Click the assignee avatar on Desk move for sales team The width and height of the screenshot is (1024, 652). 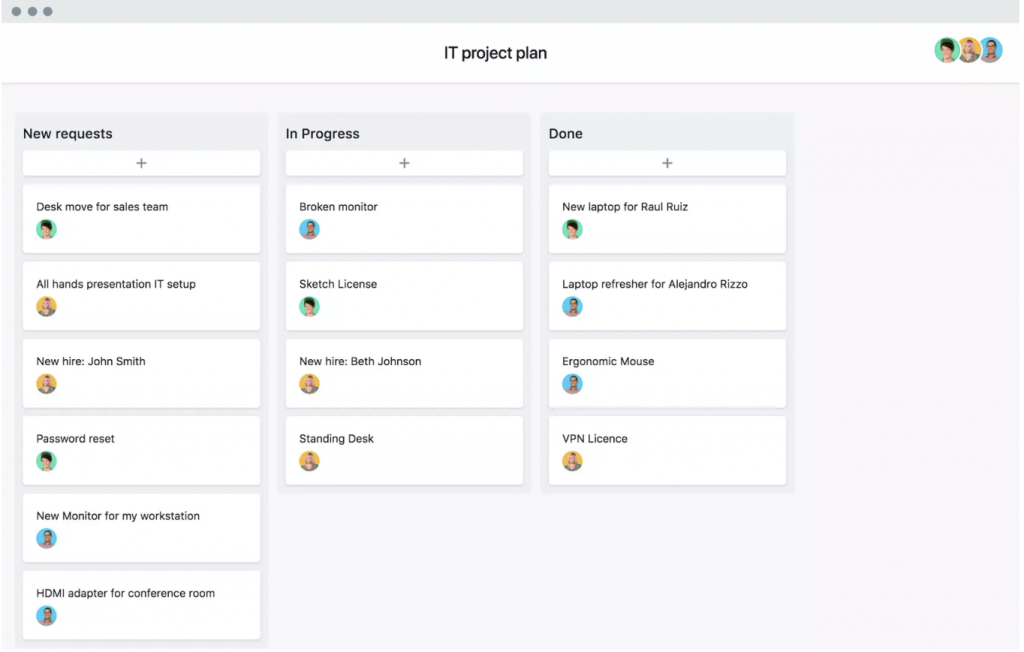coord(46,229)
